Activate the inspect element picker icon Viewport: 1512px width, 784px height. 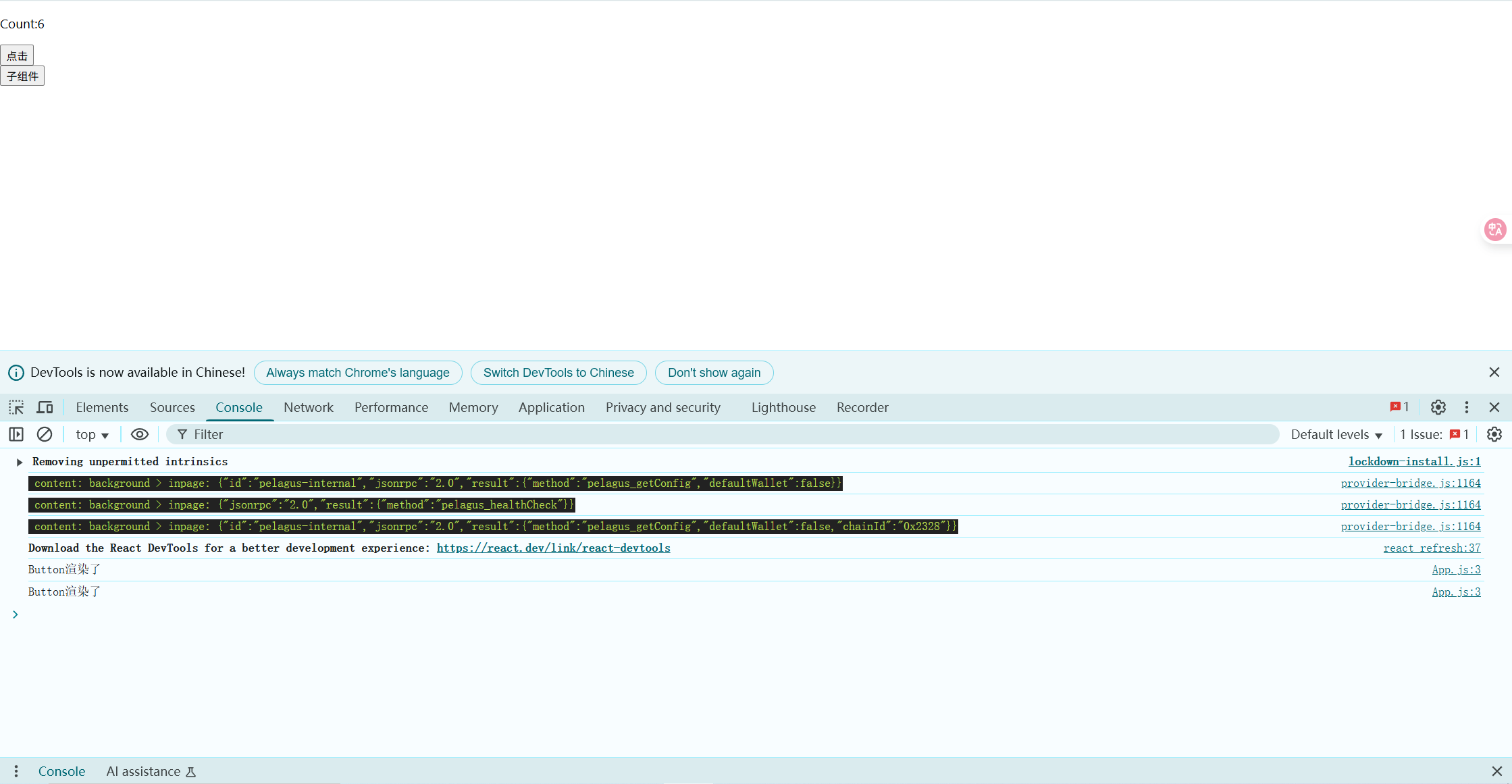pyautogui.click(x=16, y=407)
